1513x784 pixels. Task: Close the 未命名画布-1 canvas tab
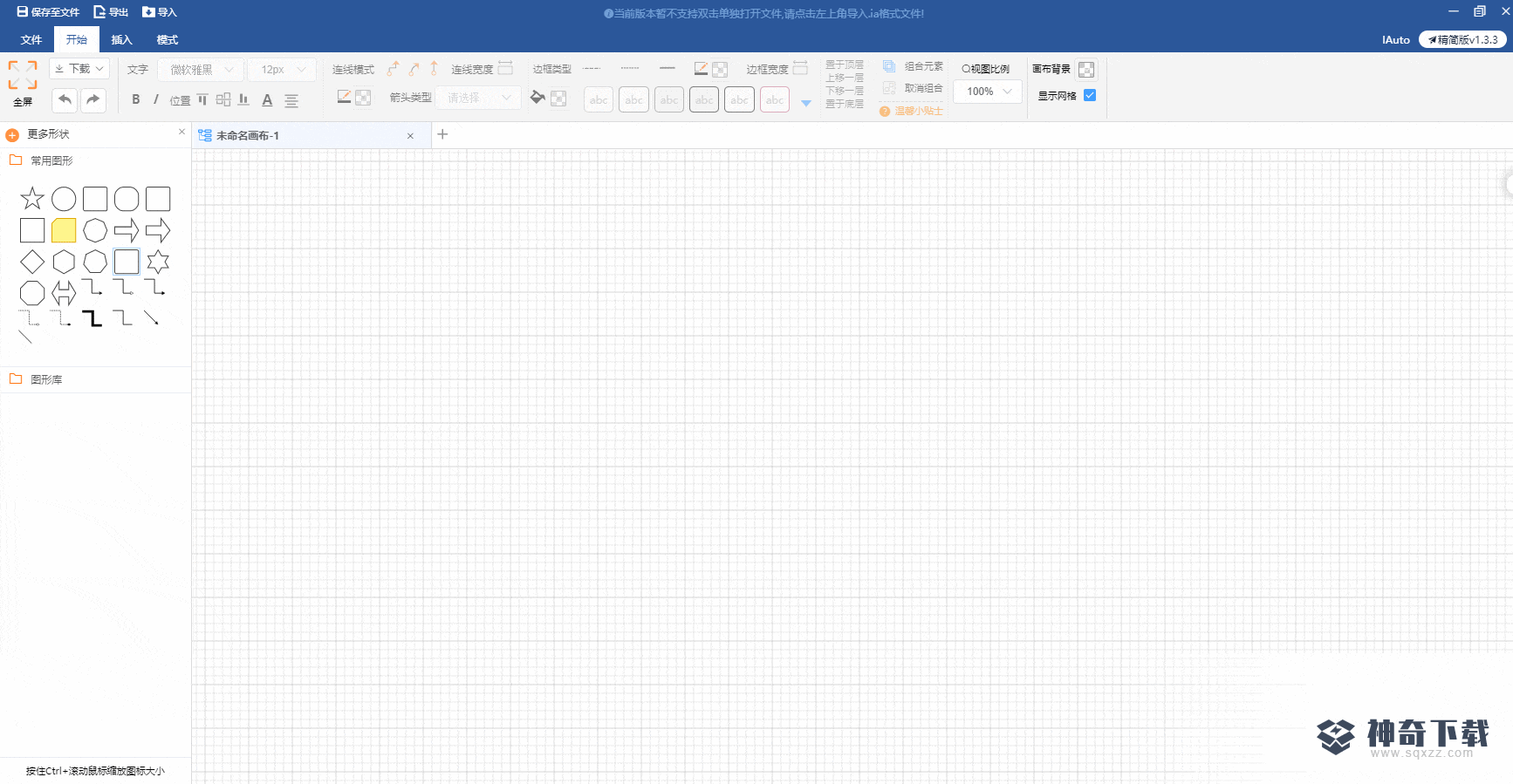coord(410,136)
